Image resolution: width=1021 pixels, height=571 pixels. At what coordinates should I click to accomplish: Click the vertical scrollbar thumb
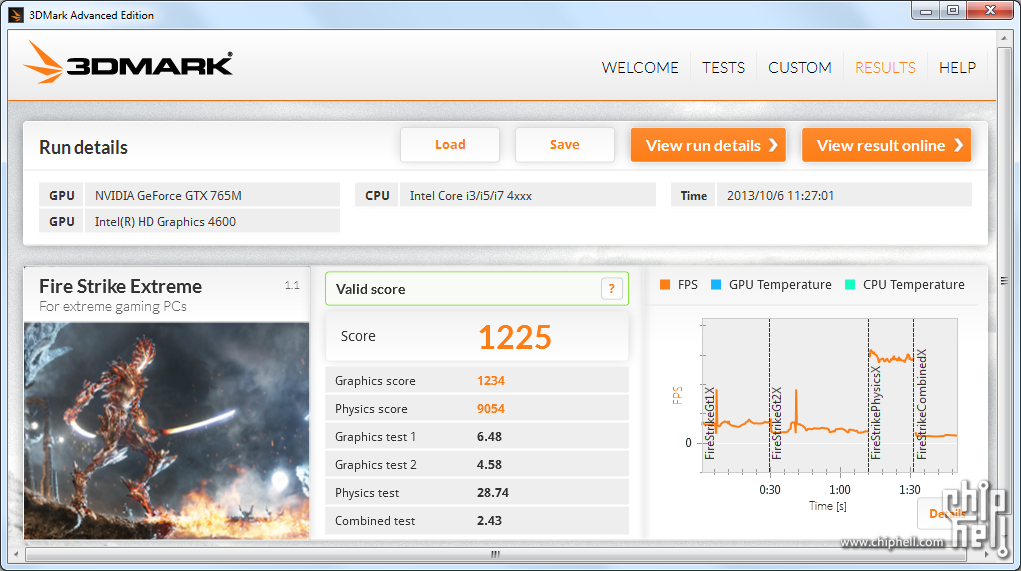1003,281
